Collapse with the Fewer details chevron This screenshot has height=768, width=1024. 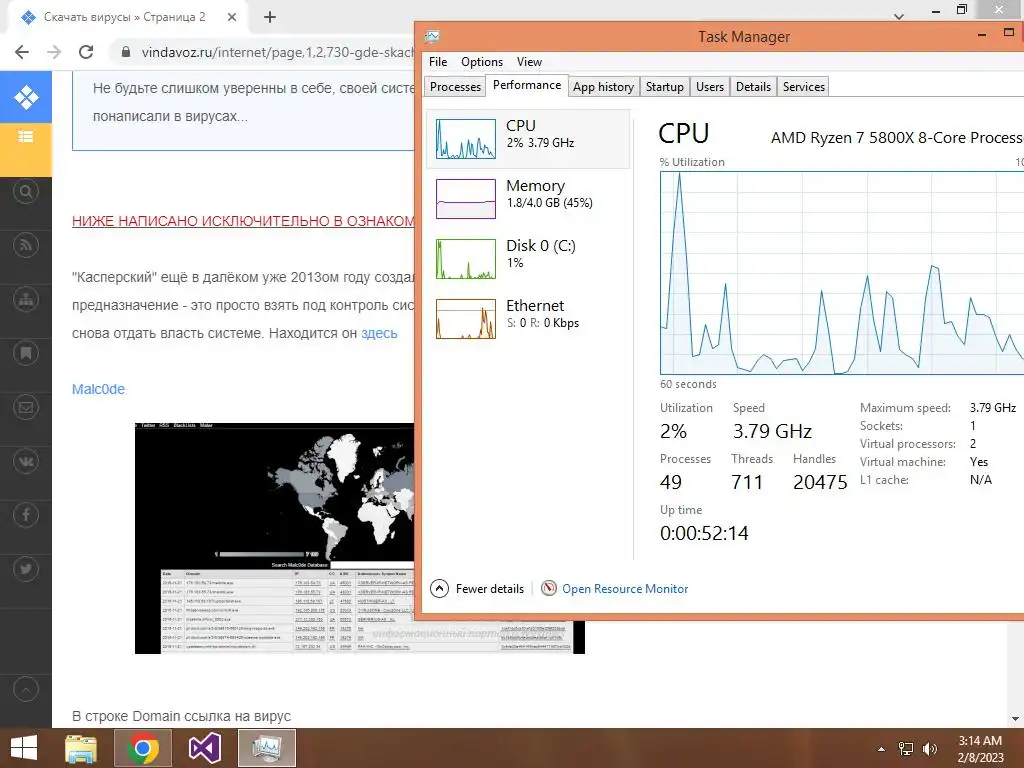440,588
